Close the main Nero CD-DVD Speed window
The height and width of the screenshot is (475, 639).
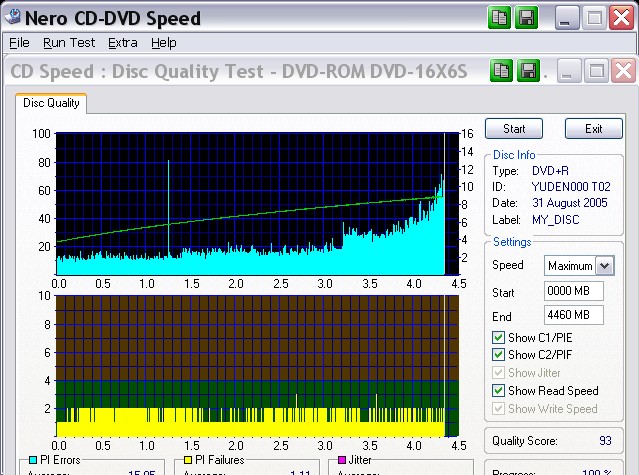(621, 18)
